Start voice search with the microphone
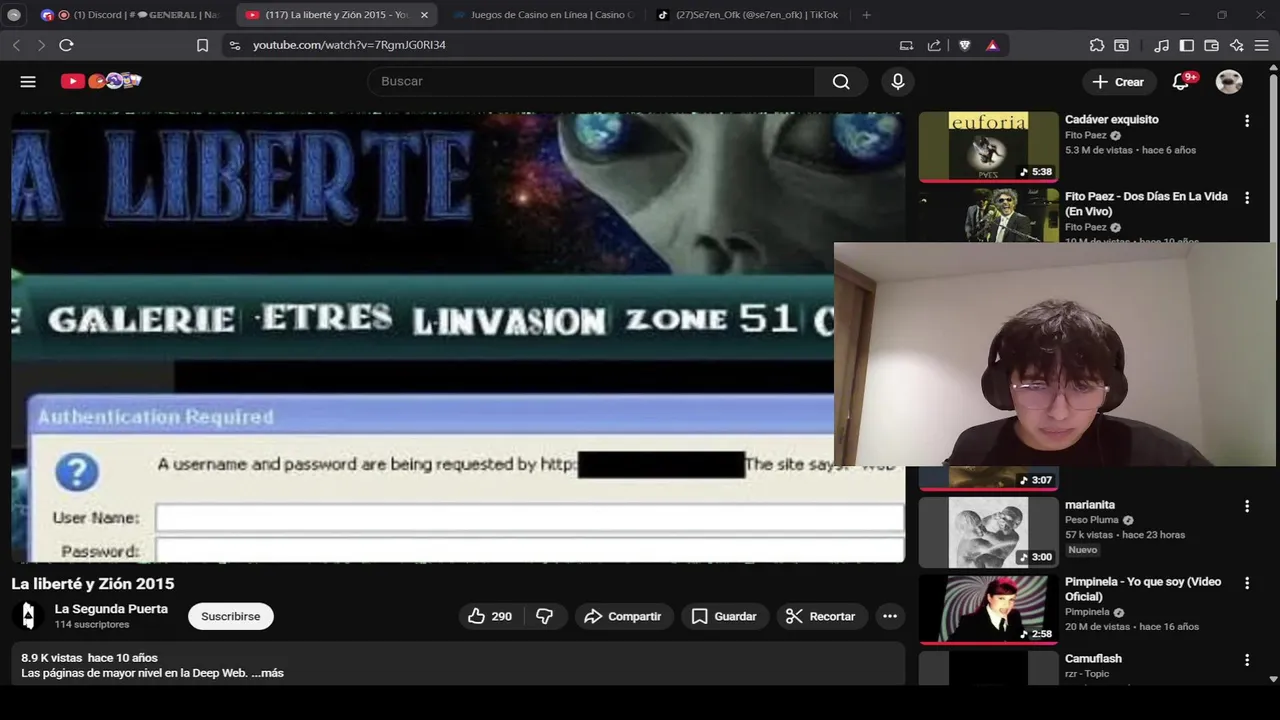The height and width of the screenshot is (720, 1280). [x=898, y=82]
